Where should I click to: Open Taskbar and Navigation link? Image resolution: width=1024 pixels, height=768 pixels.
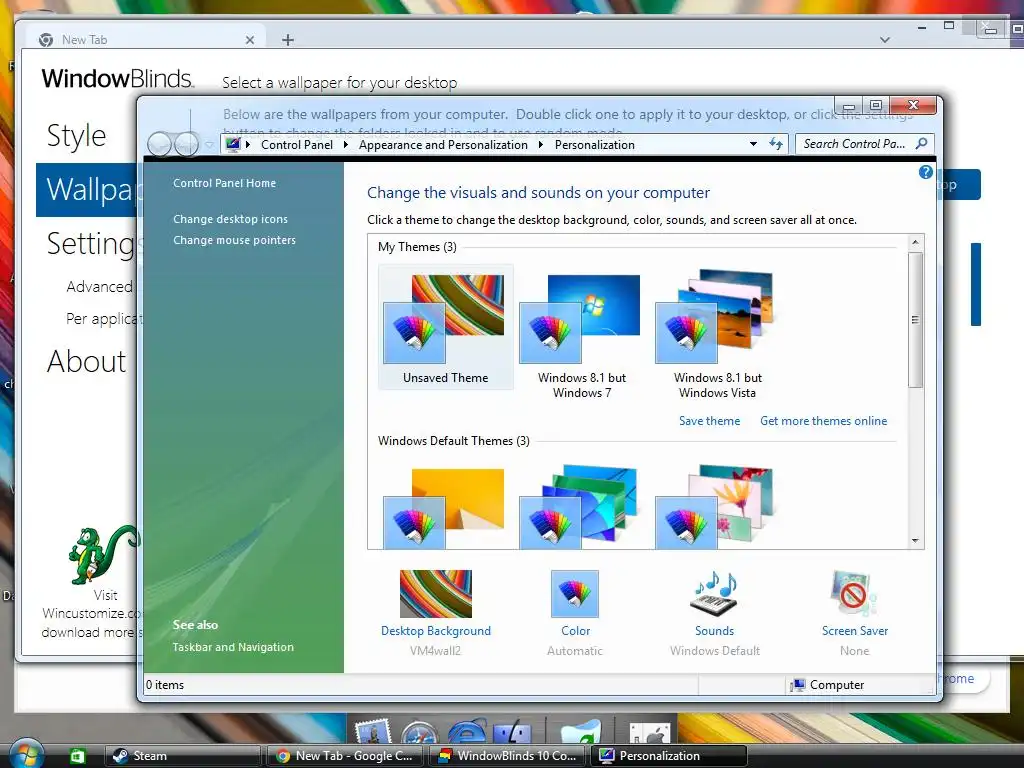point(232,647)
